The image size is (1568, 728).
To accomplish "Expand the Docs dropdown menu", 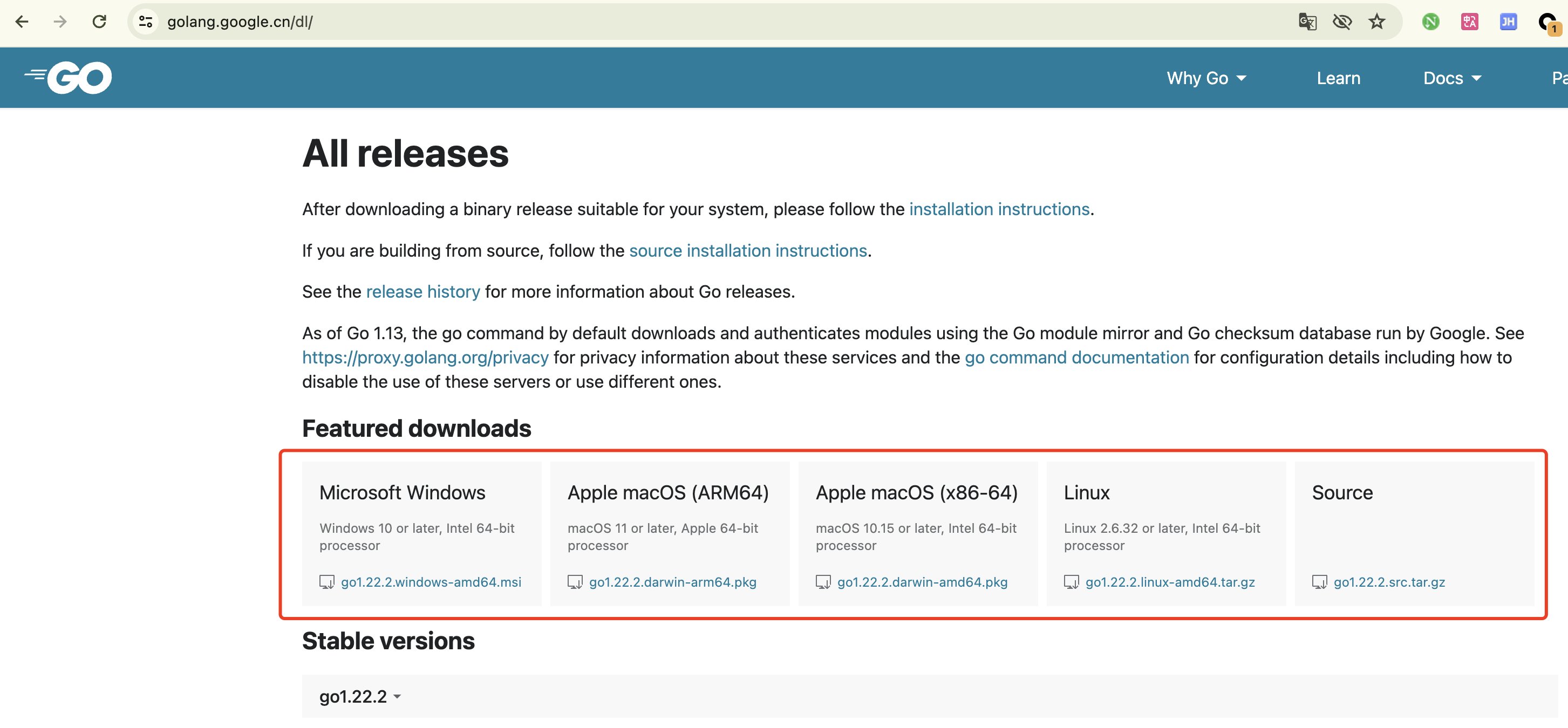I will click(1452, 78).
